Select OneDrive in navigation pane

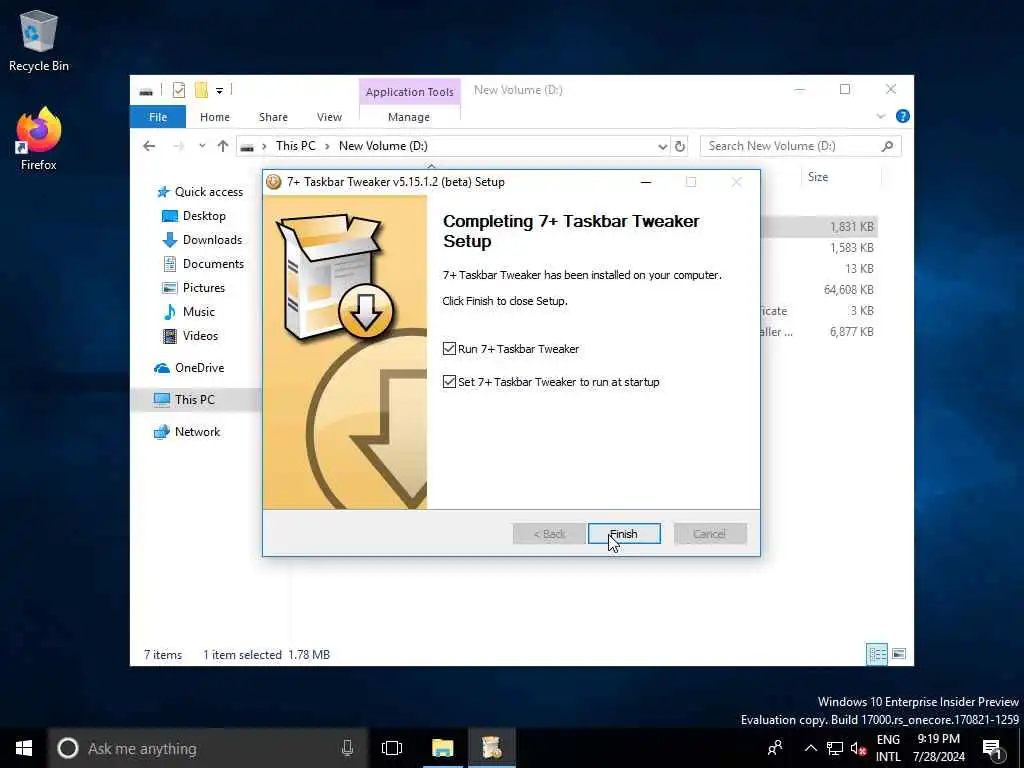tap(199, 368)
